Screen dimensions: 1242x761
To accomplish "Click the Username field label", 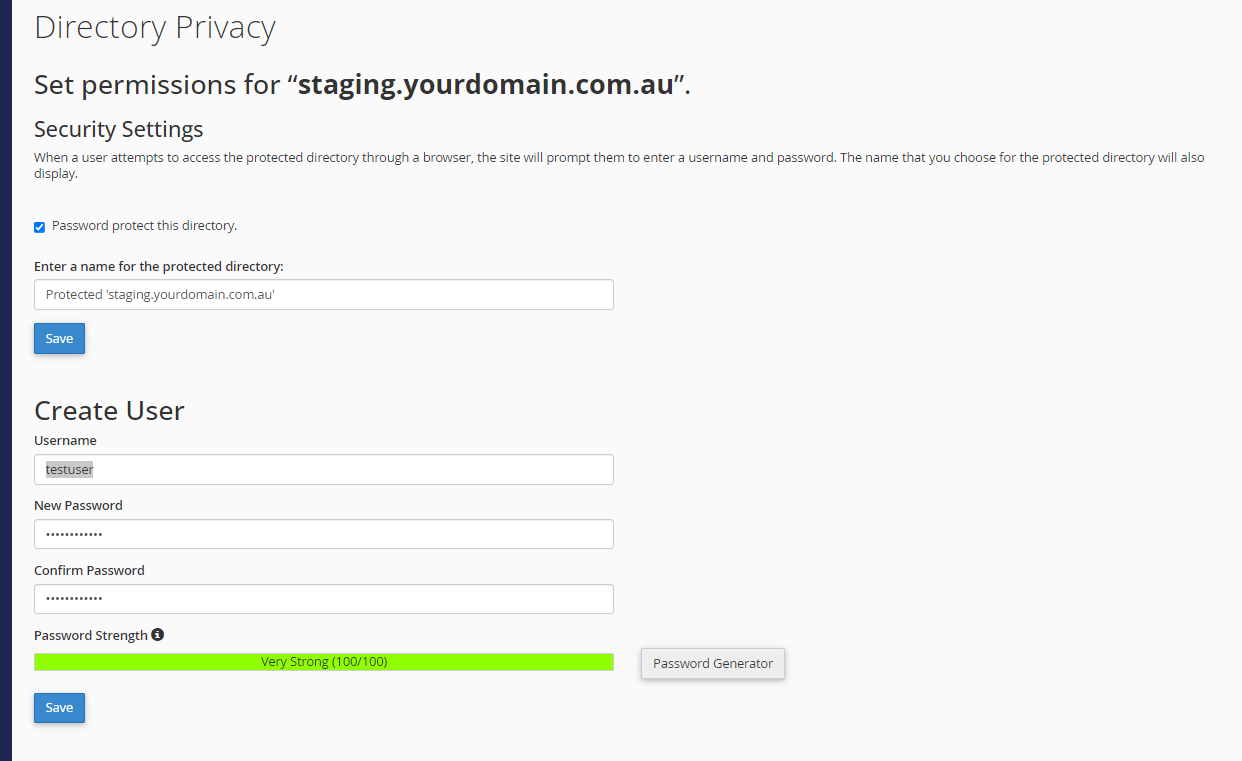I will (65, 441).
